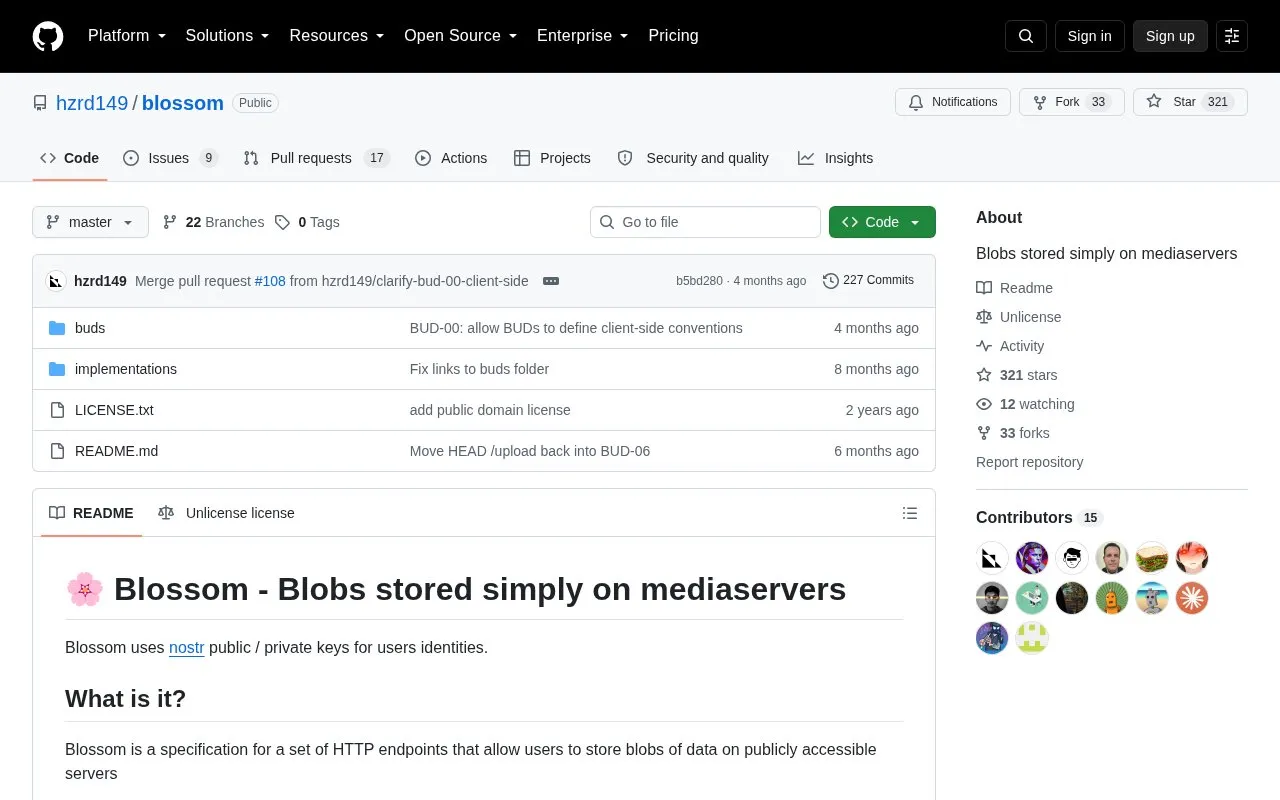Expand the Platform menu
The width and height of the screenshot is (1280, 800).
pos(126,36)
